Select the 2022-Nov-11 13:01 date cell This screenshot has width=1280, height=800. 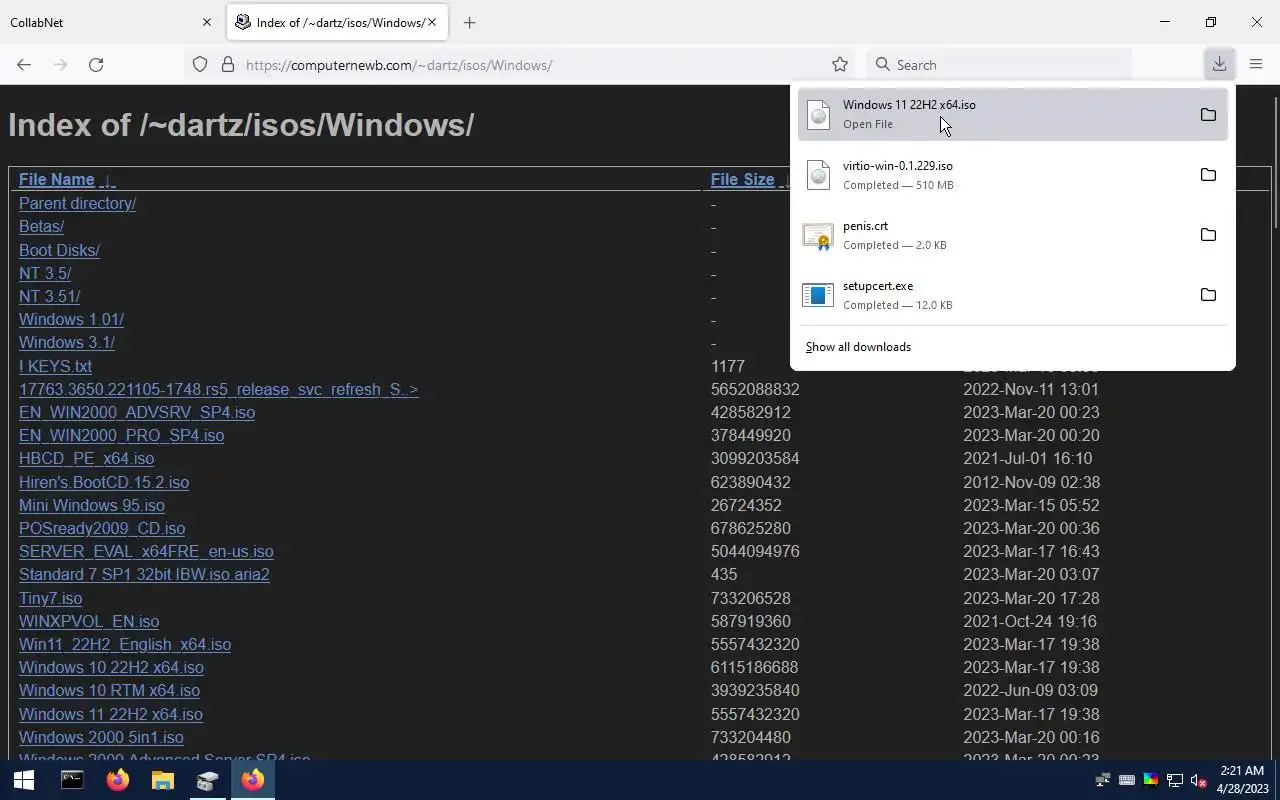tap(1031, 389)
